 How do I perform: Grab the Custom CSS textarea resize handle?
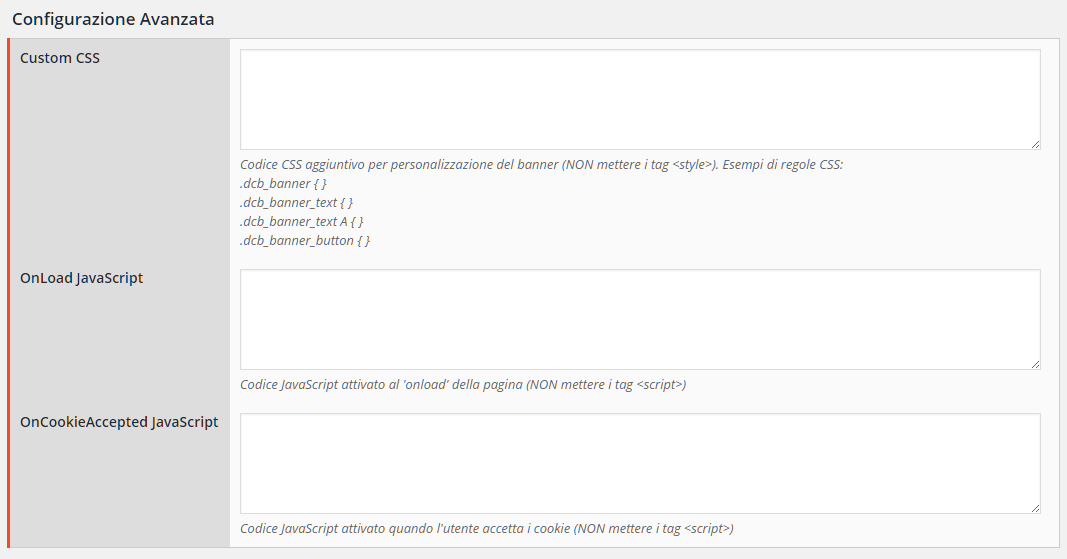coord(1035,144)
